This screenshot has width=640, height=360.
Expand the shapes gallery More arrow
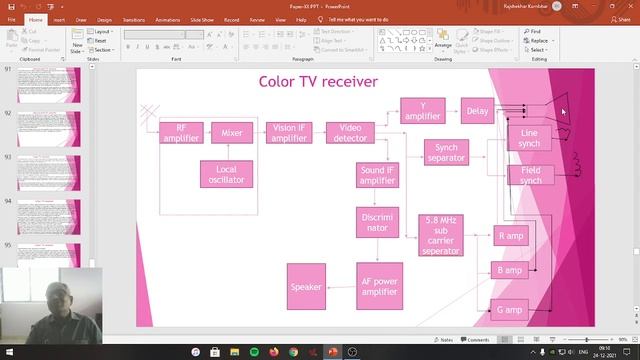pos(430,49)
